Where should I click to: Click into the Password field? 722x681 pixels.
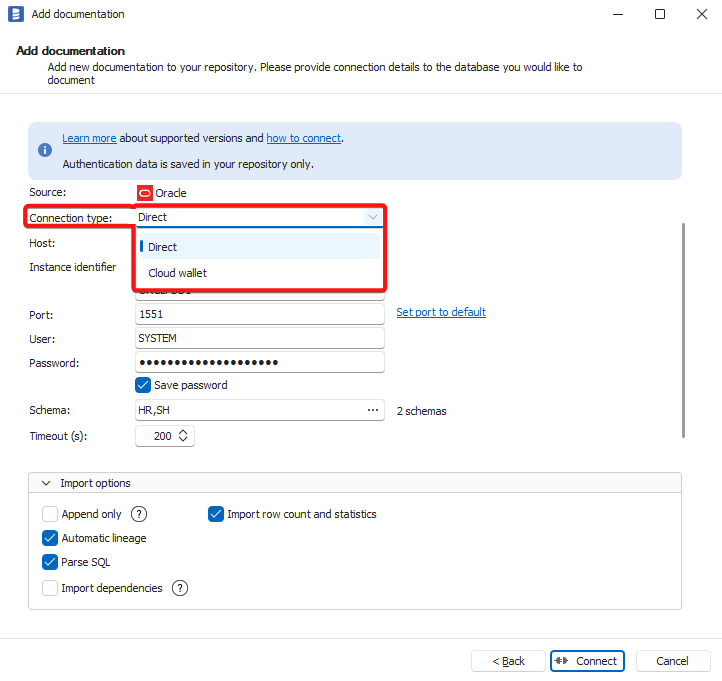(260, 362)
